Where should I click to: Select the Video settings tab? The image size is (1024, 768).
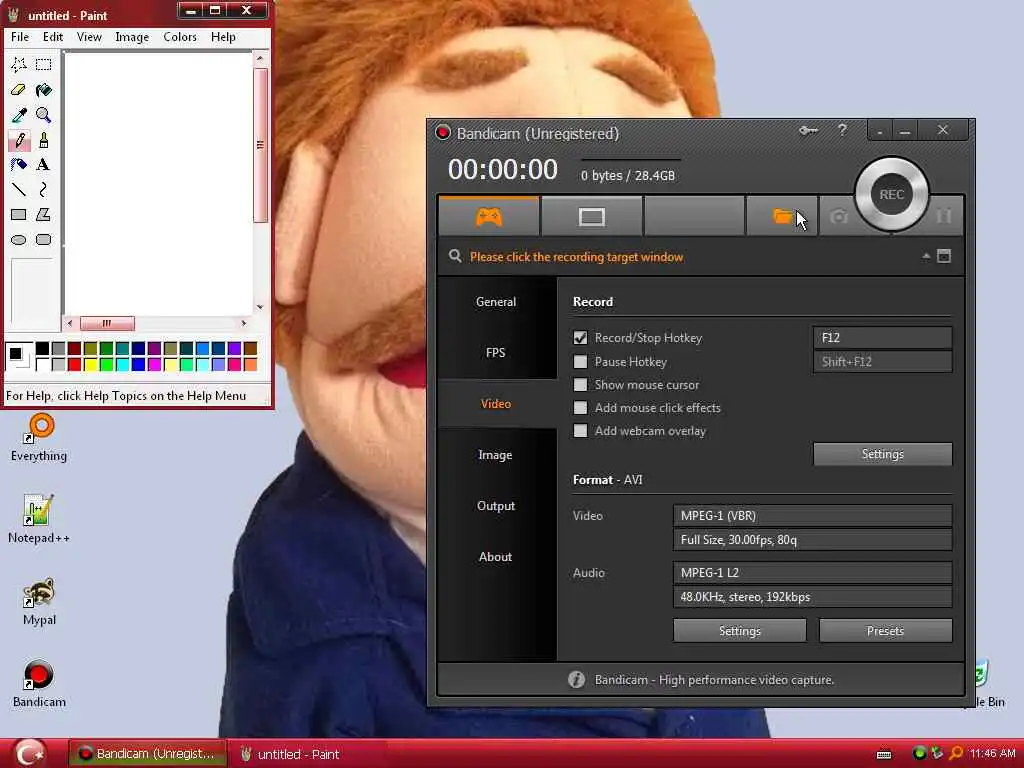coord(496,404)
